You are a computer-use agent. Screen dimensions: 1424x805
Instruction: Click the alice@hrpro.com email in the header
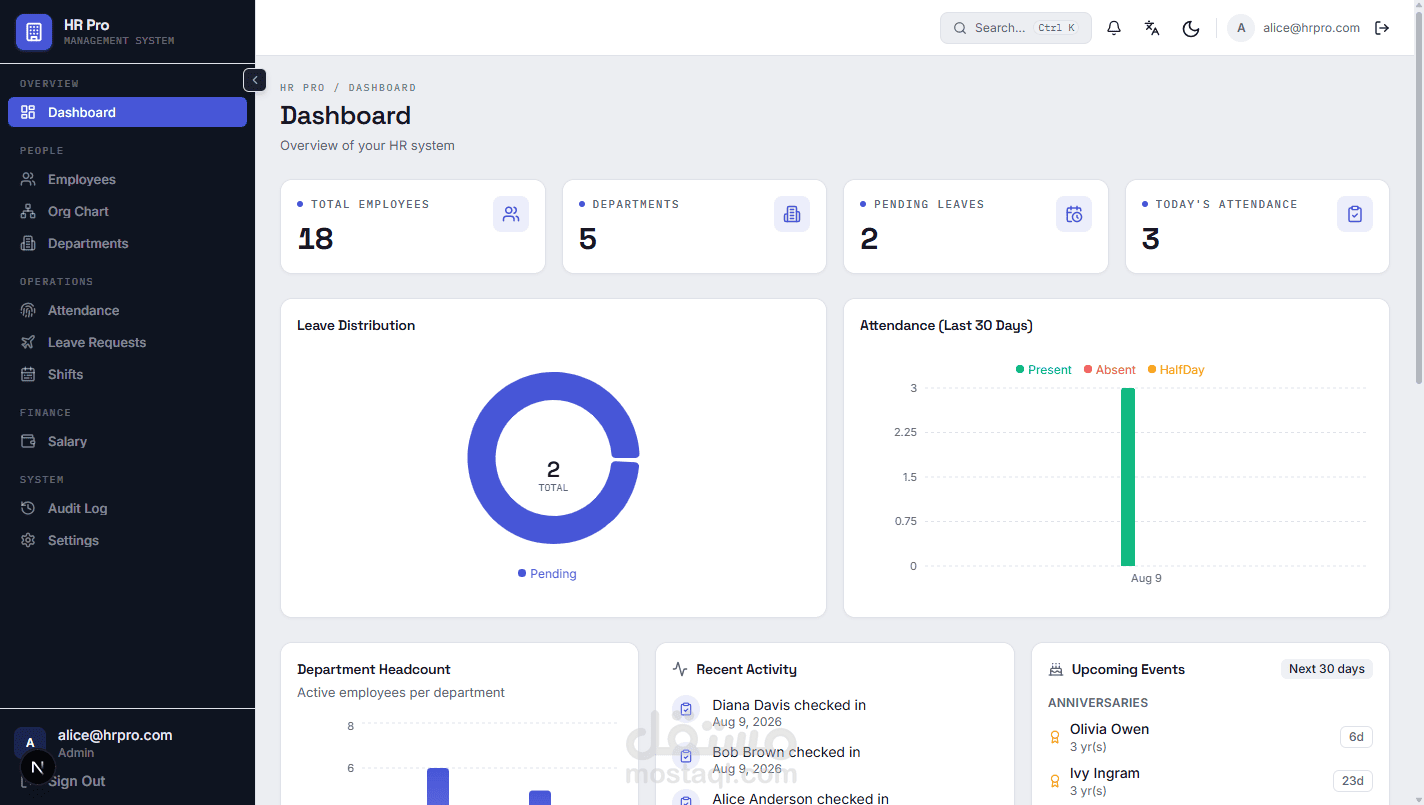(1311, 28)
